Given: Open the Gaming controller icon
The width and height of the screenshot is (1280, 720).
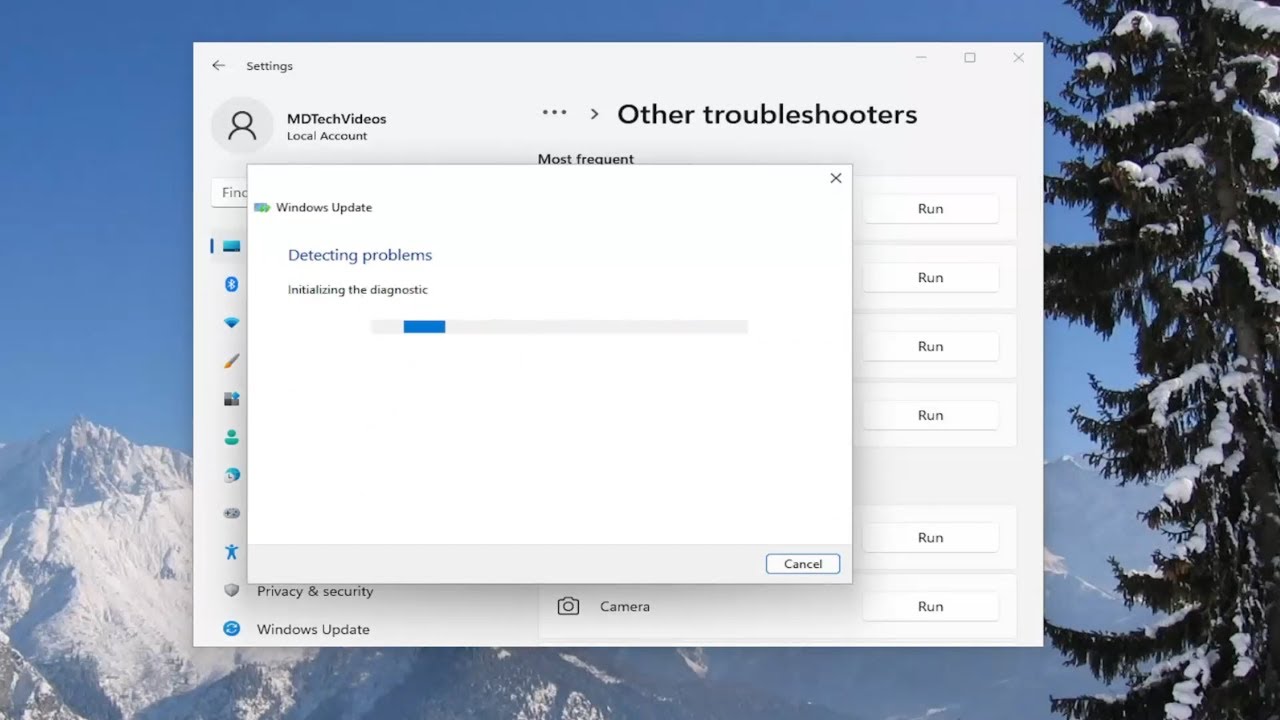Looking at the screenshot, I should [232, 513].
